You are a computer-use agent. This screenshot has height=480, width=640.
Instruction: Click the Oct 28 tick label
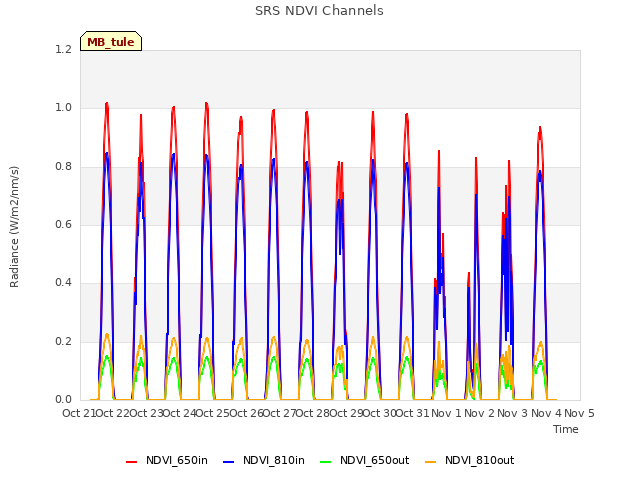(313, 413)
